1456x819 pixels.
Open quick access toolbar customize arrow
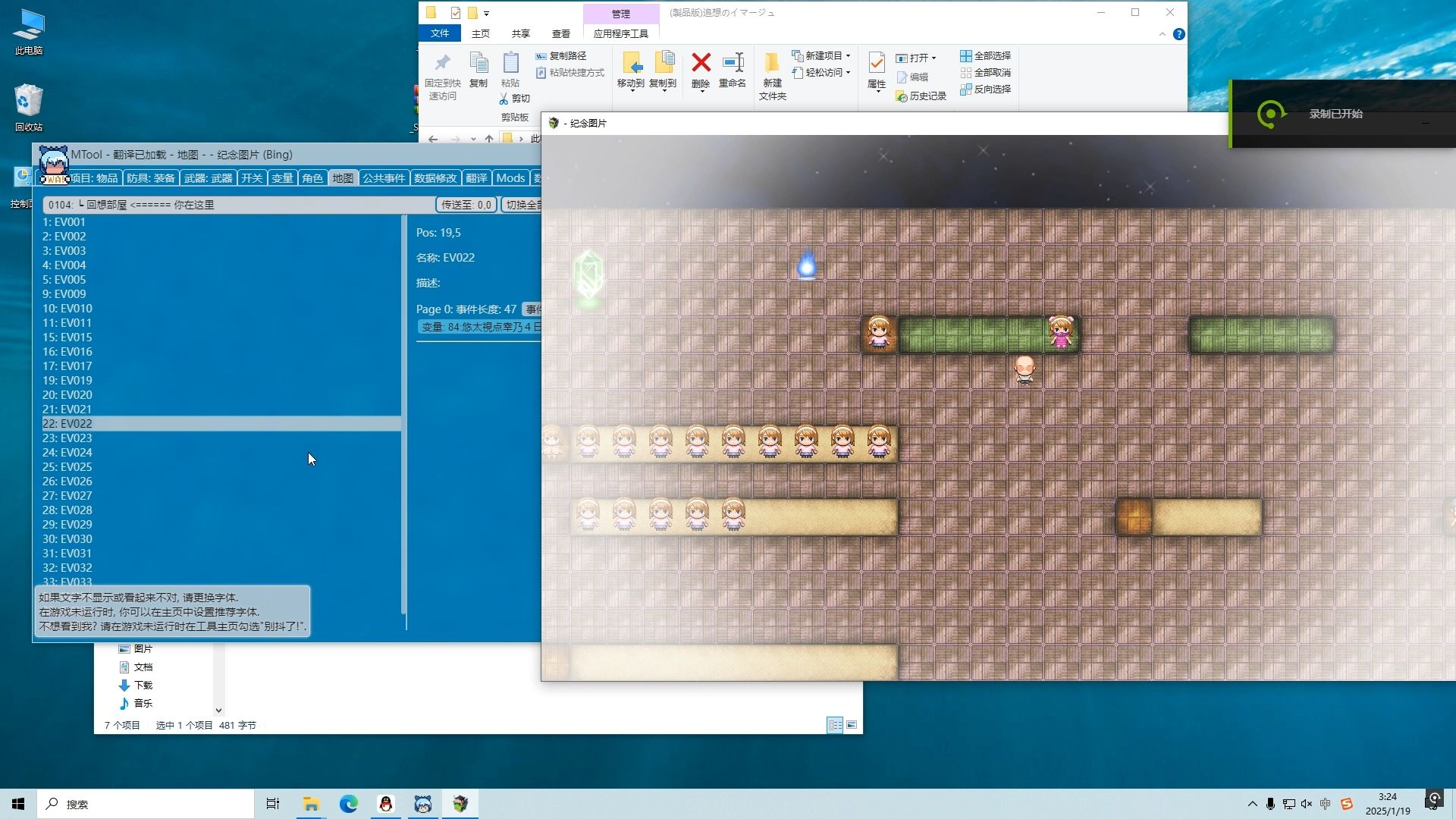(x=486, y=13)
